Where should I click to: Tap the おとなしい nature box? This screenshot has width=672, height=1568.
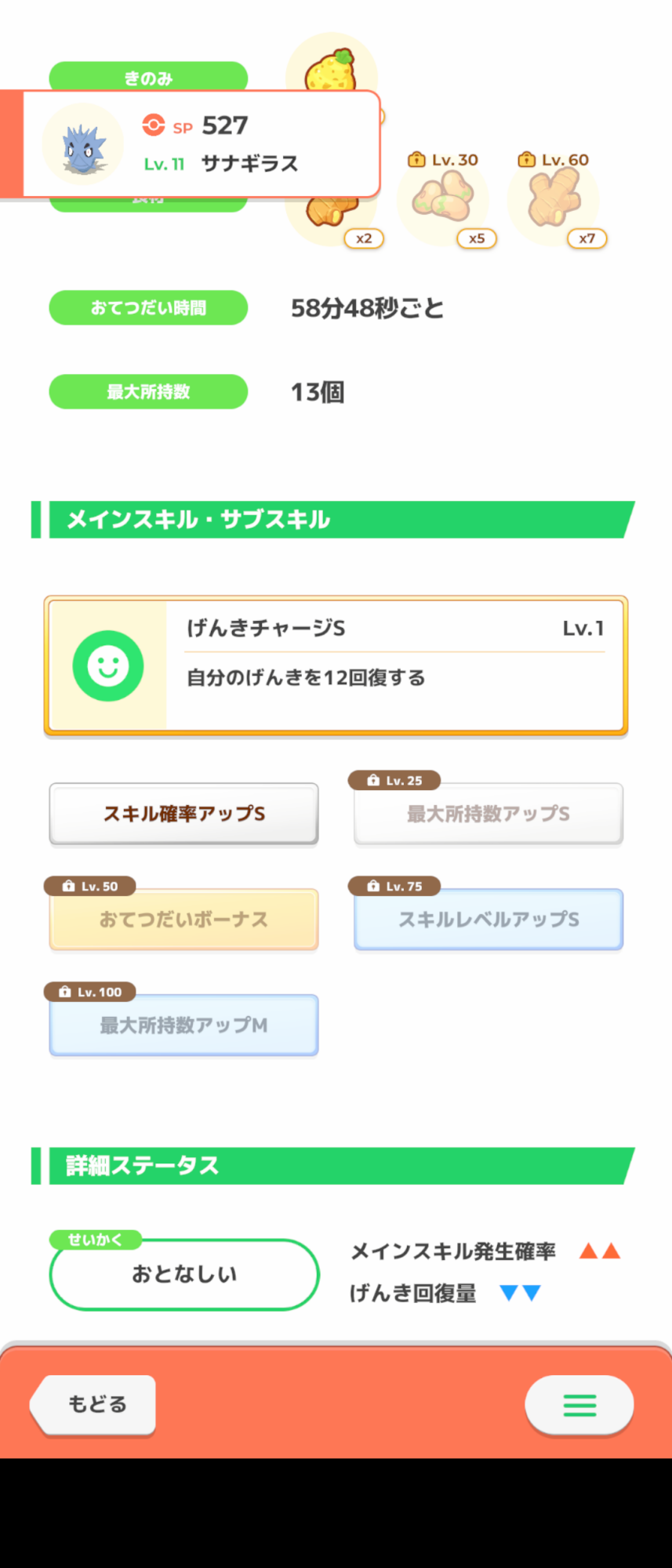(184, 1274)
